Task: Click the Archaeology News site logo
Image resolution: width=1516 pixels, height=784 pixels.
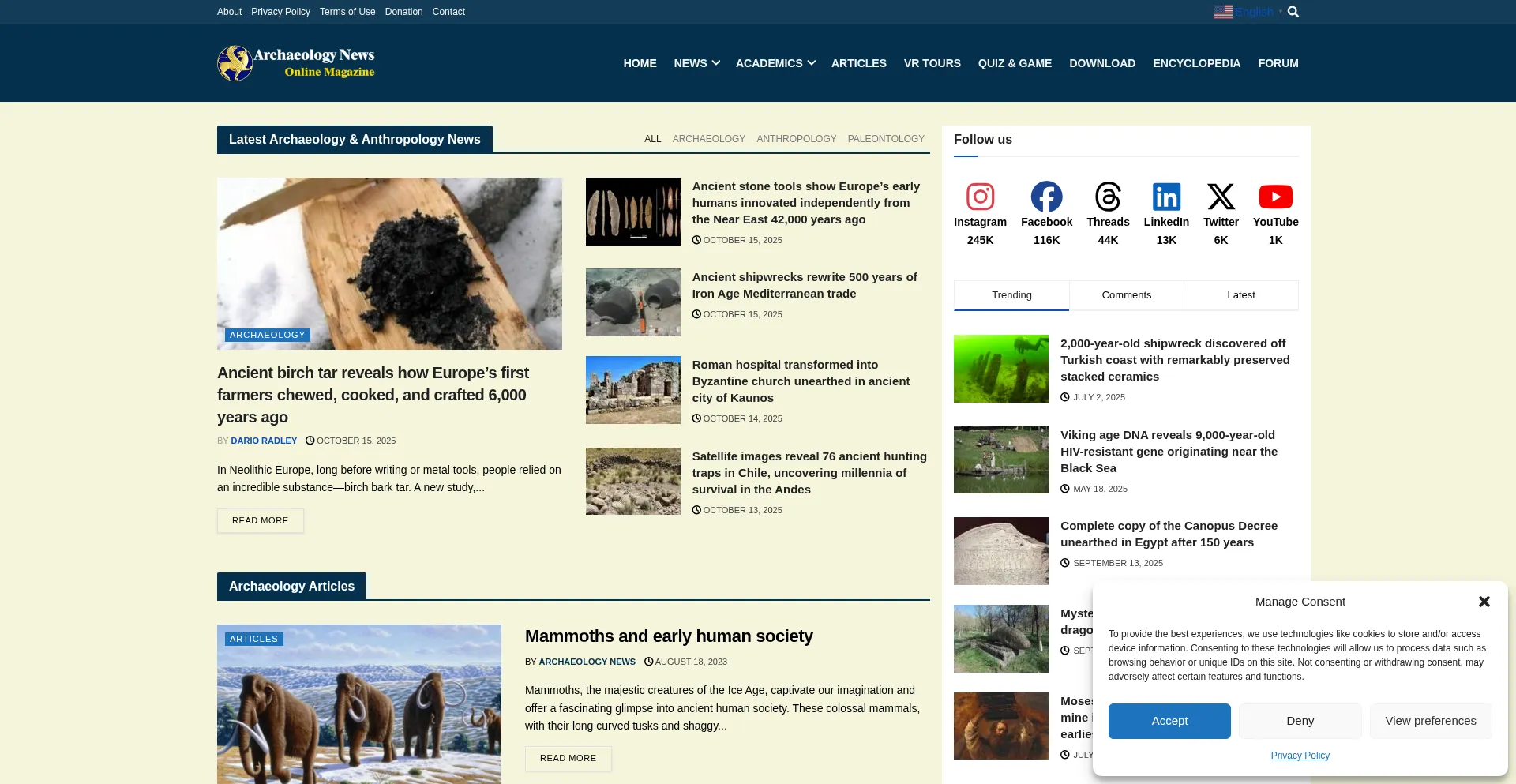Action: coord(296,63)
